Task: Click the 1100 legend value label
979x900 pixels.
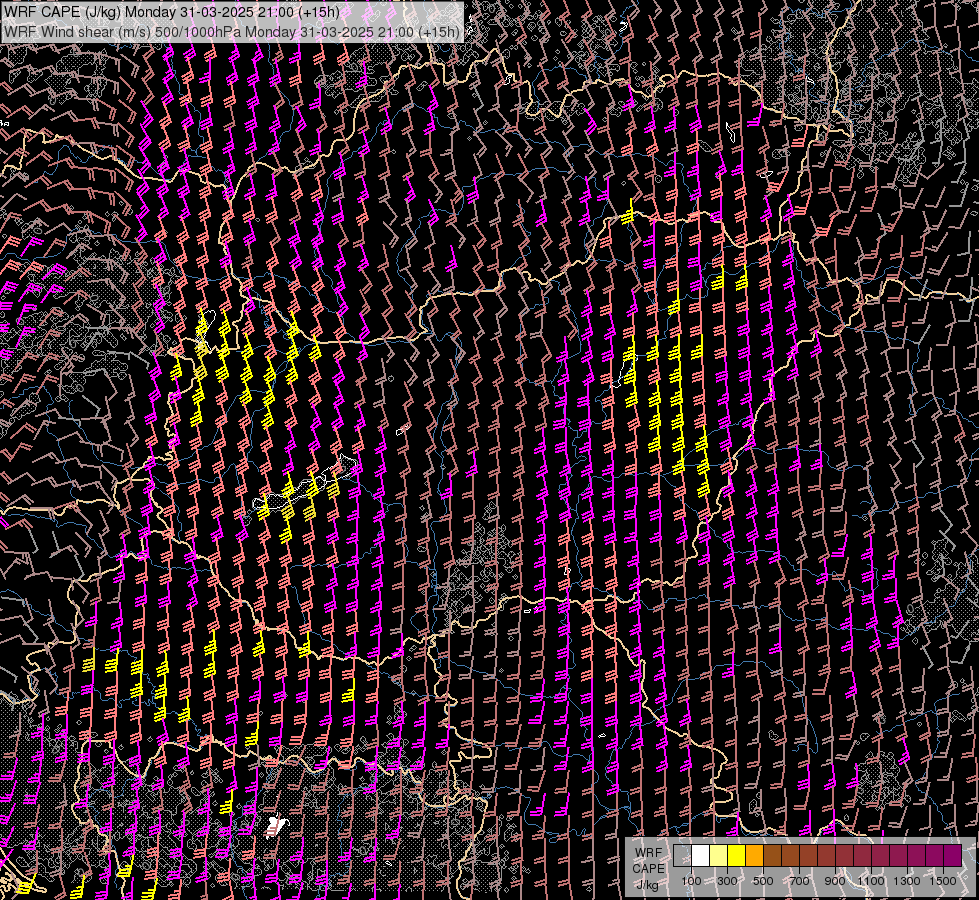Action: (x=871, y=881)
